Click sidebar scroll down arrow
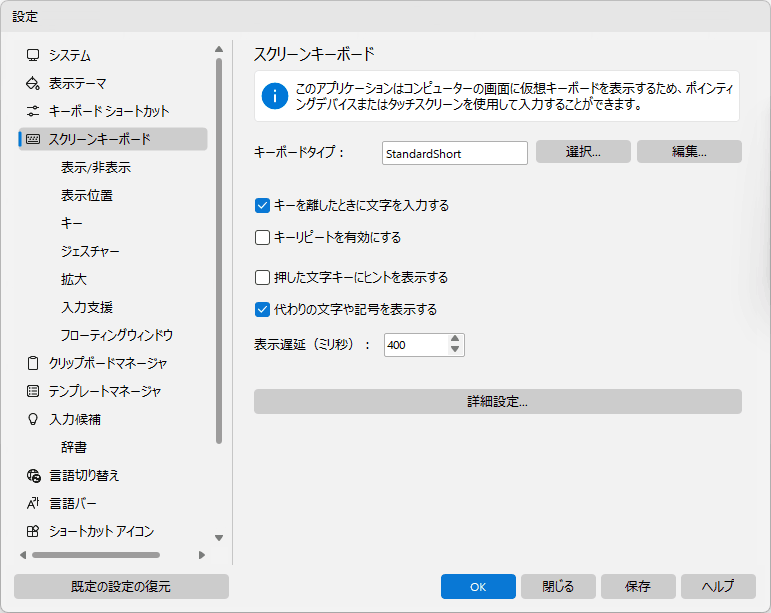 point(219,538)
